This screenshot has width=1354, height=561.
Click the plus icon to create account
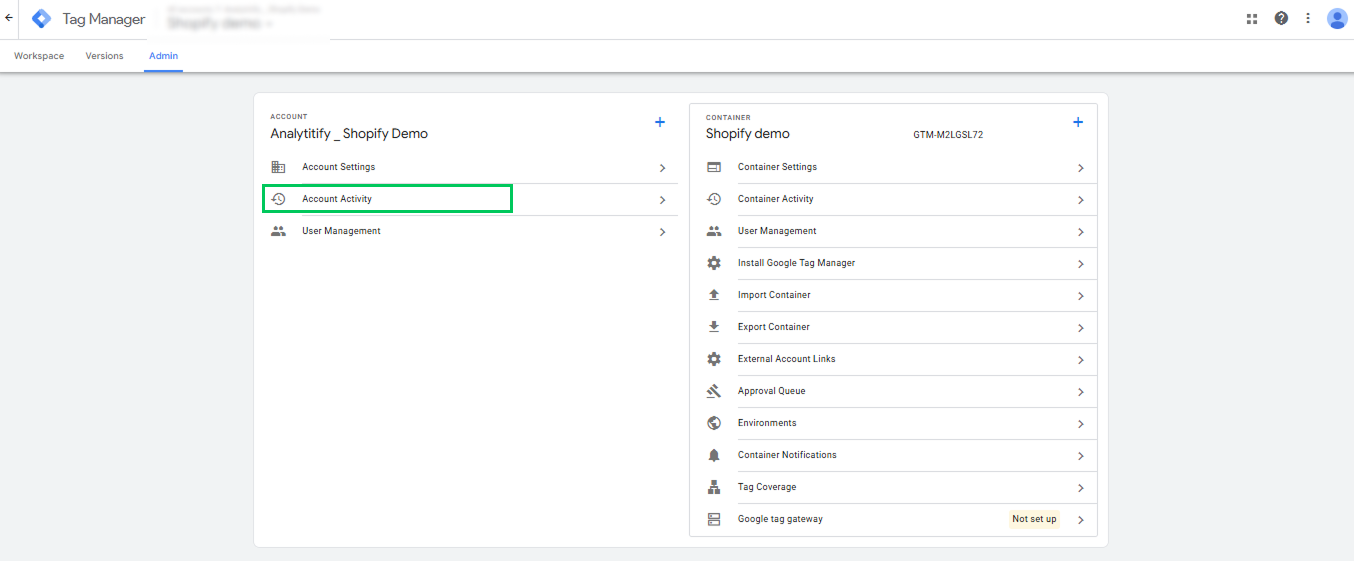coord(660,122)
